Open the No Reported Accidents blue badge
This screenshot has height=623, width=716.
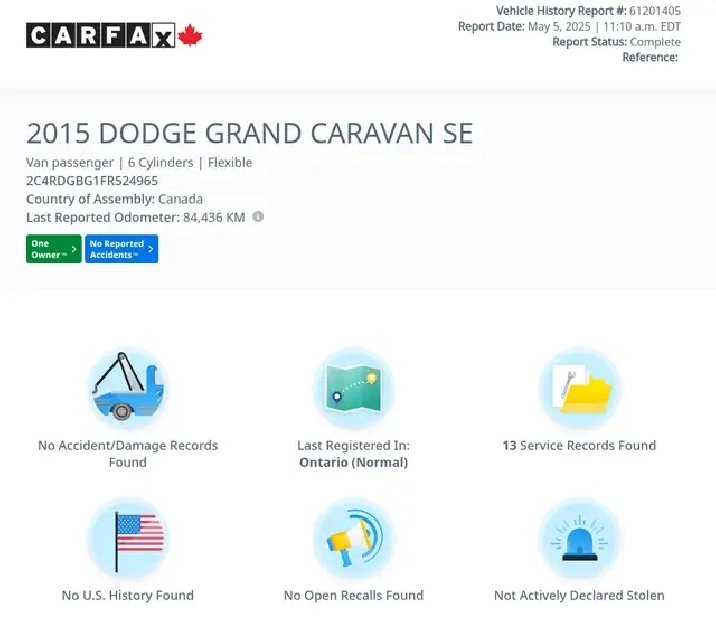(x=121, y=249)
